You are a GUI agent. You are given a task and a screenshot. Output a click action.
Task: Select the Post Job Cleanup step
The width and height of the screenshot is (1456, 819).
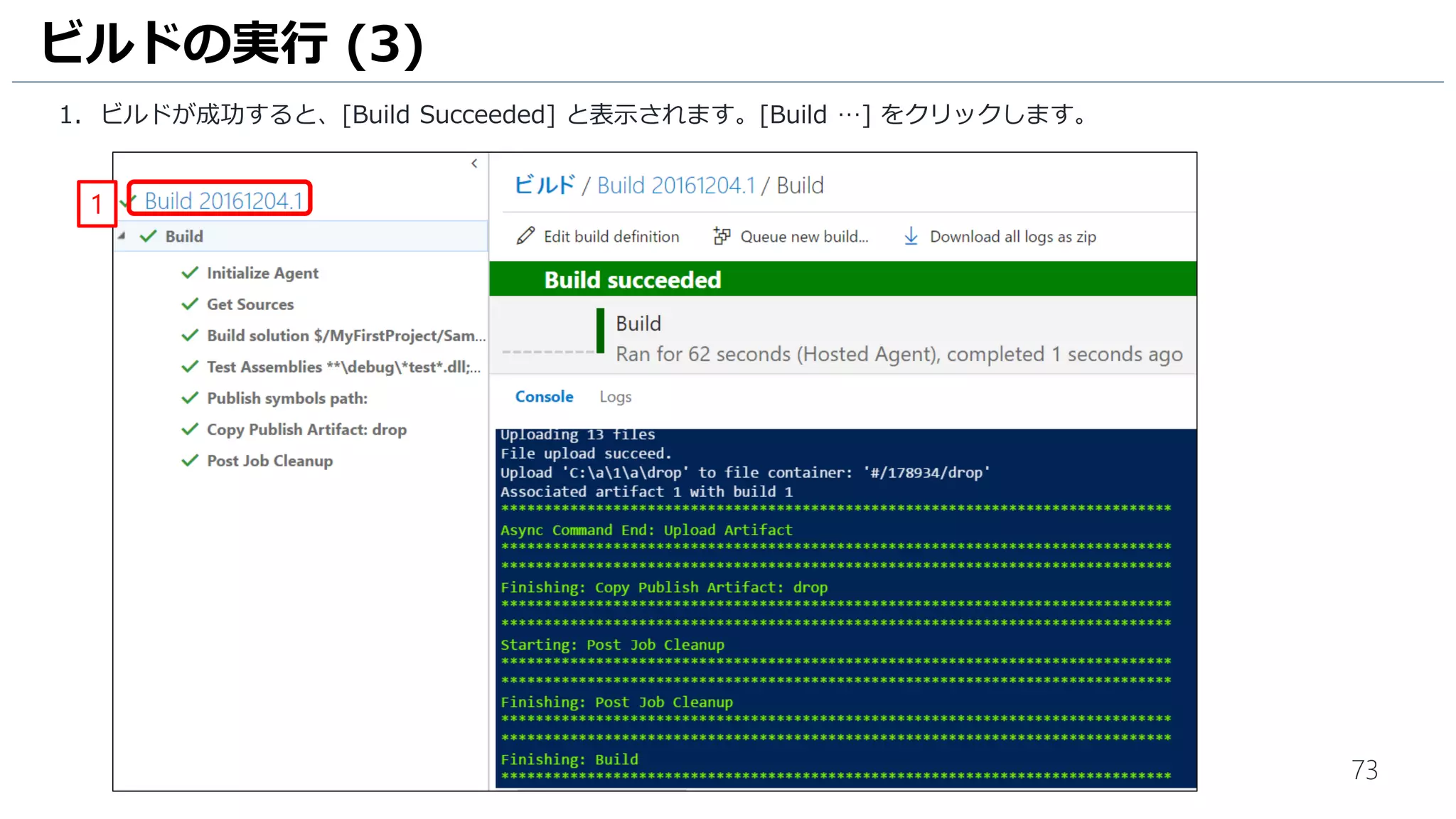click(x=269, y=461)
